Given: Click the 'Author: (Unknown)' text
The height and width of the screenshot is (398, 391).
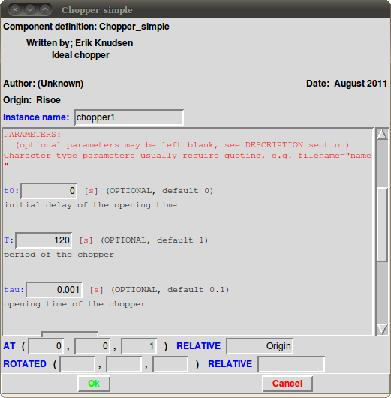Looking at the screenshot, I should [43, 84].
